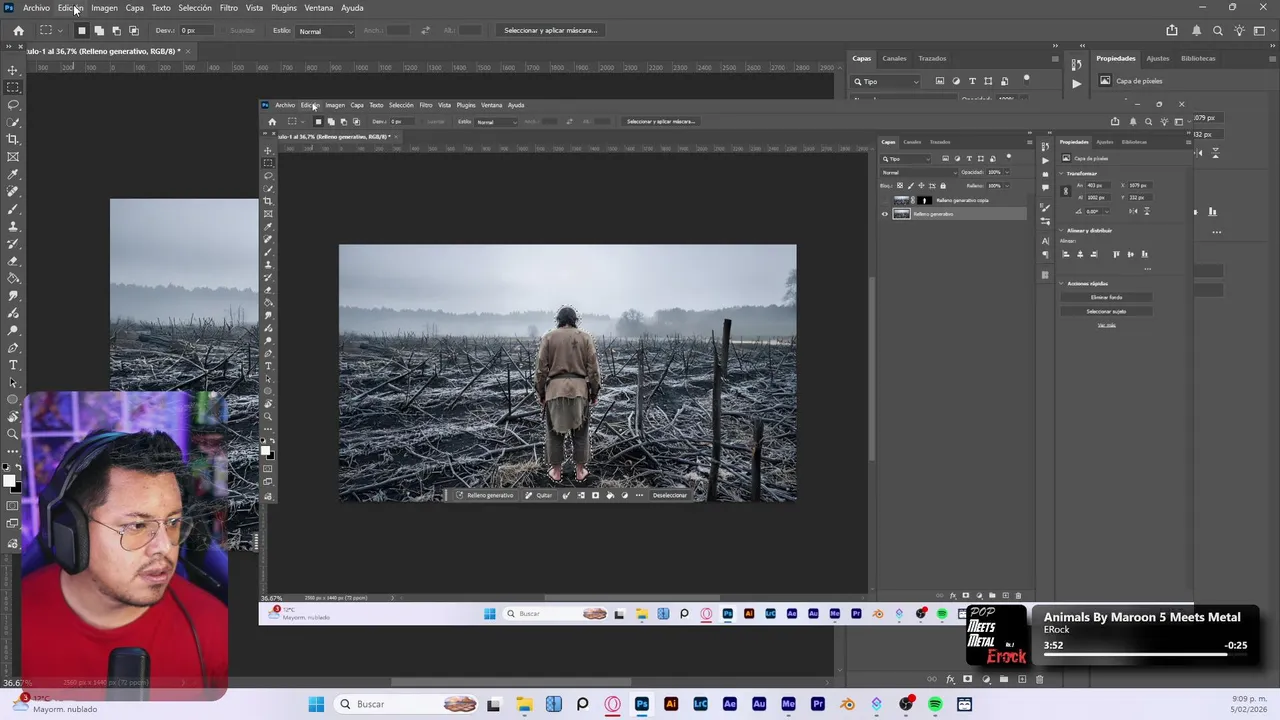Collapse the Transformar section in inner window

pos(1062,173)
